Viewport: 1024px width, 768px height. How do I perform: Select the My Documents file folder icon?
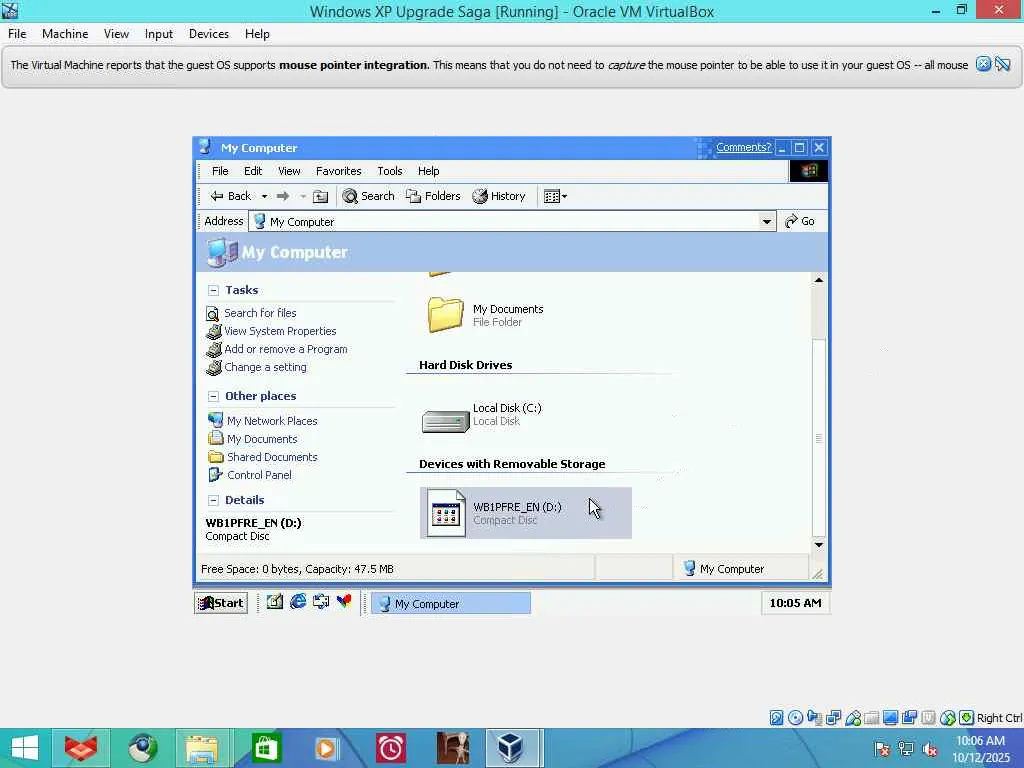point(445,314)
